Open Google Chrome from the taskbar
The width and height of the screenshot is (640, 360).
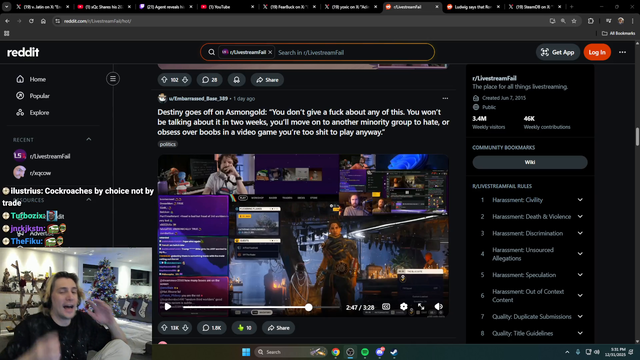(336, 352)
